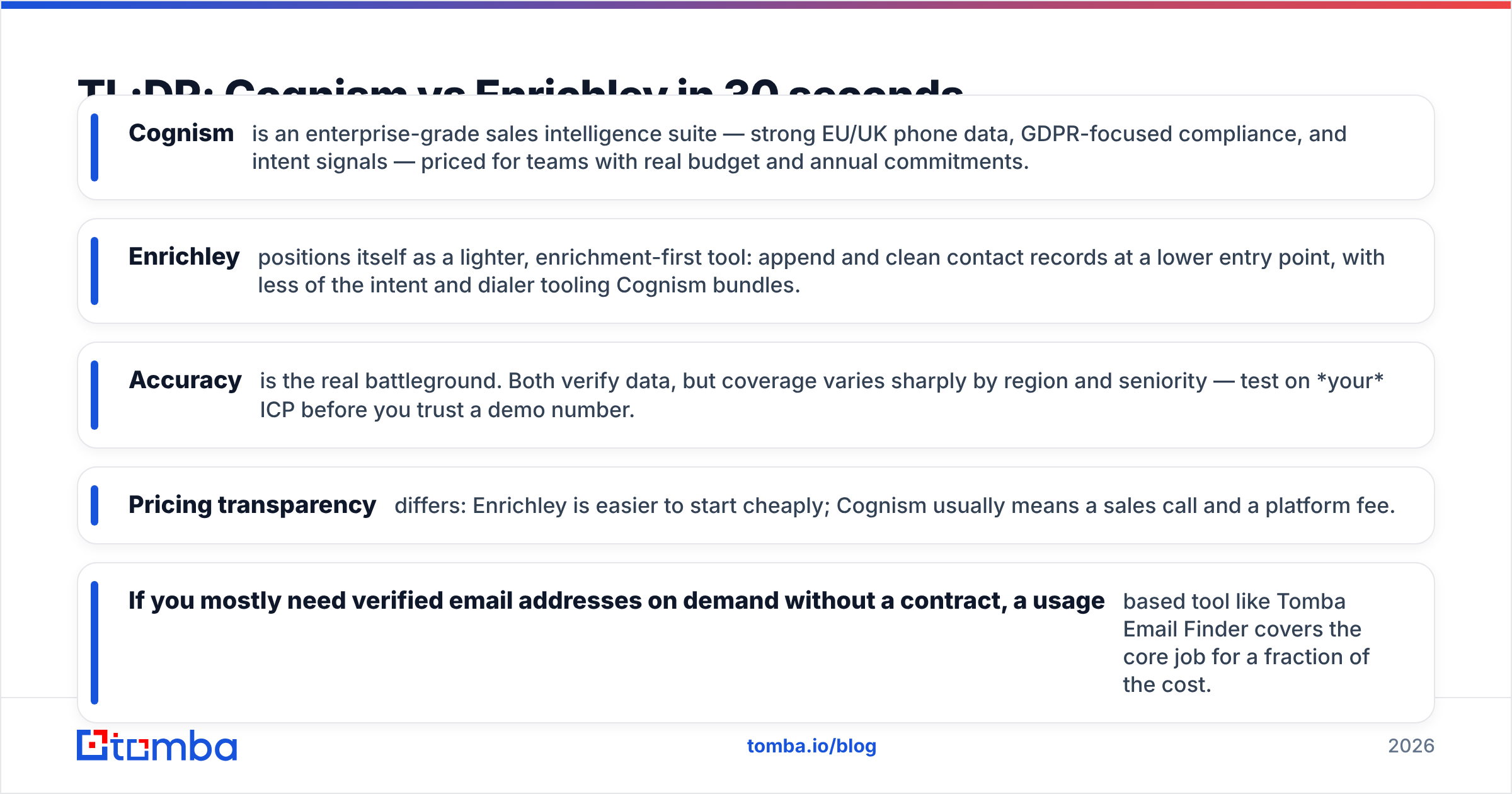Click the blue accent bar beside Accuracy
The height and width of the screenshot is (794, 1512).
pos(94,395)
